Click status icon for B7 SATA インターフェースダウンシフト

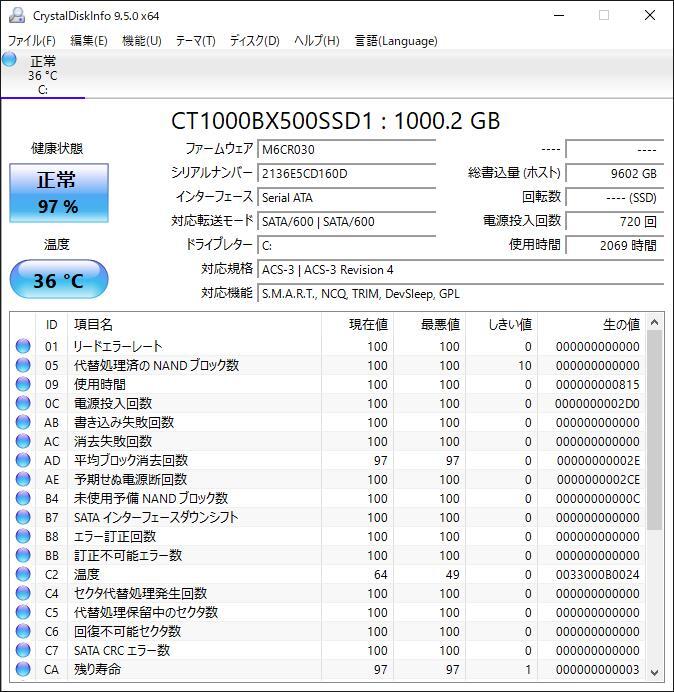[x=23, y=517]
